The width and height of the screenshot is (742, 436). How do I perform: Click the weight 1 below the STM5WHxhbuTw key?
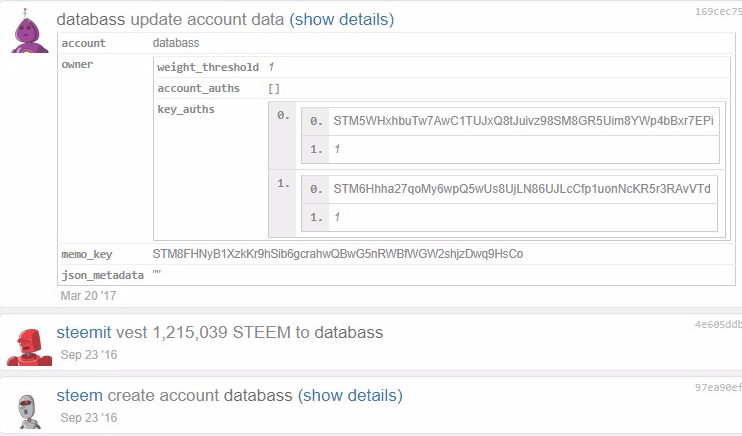tap(337, 149)
